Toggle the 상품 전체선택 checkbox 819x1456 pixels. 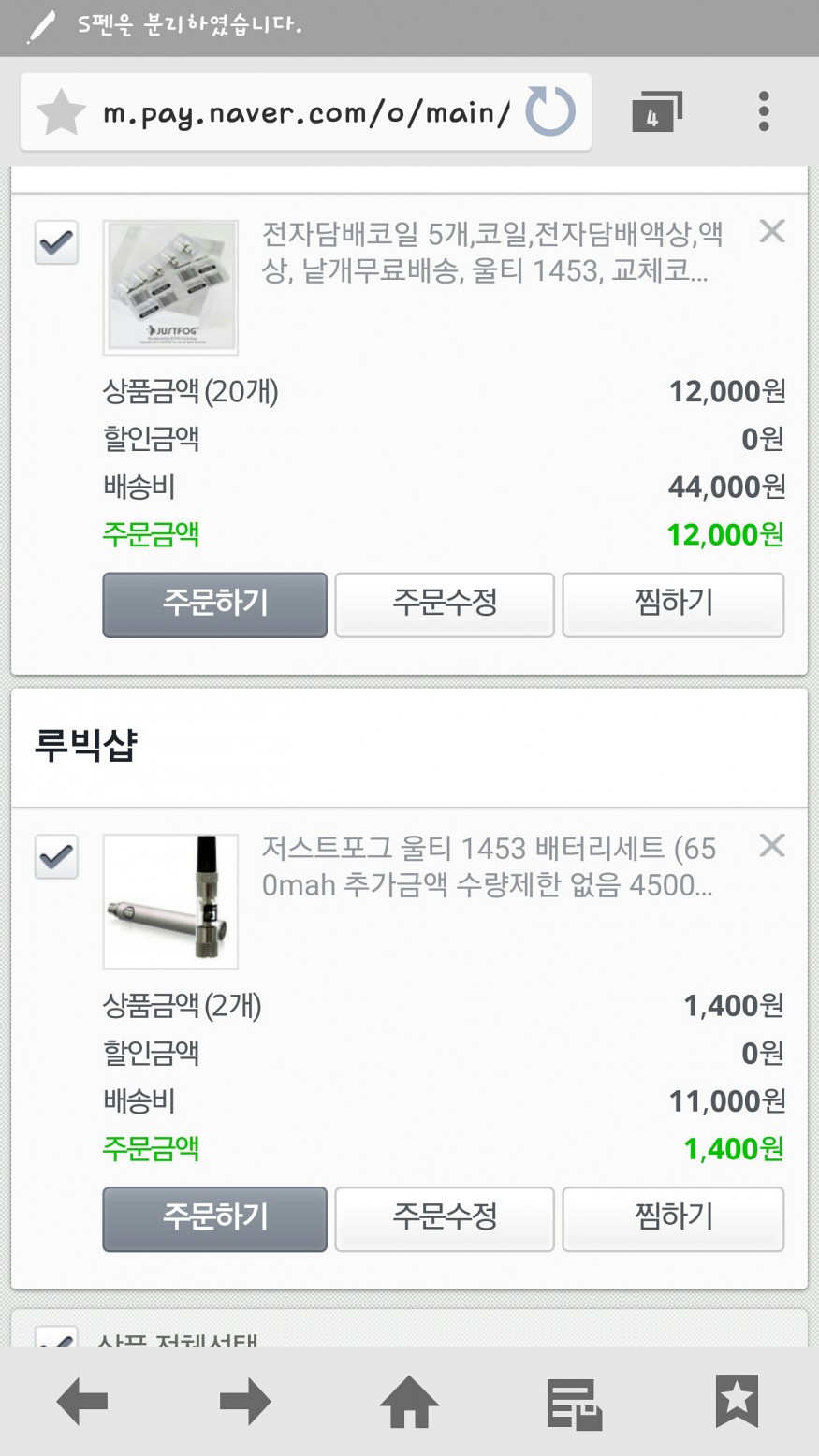pos(56,1340)
